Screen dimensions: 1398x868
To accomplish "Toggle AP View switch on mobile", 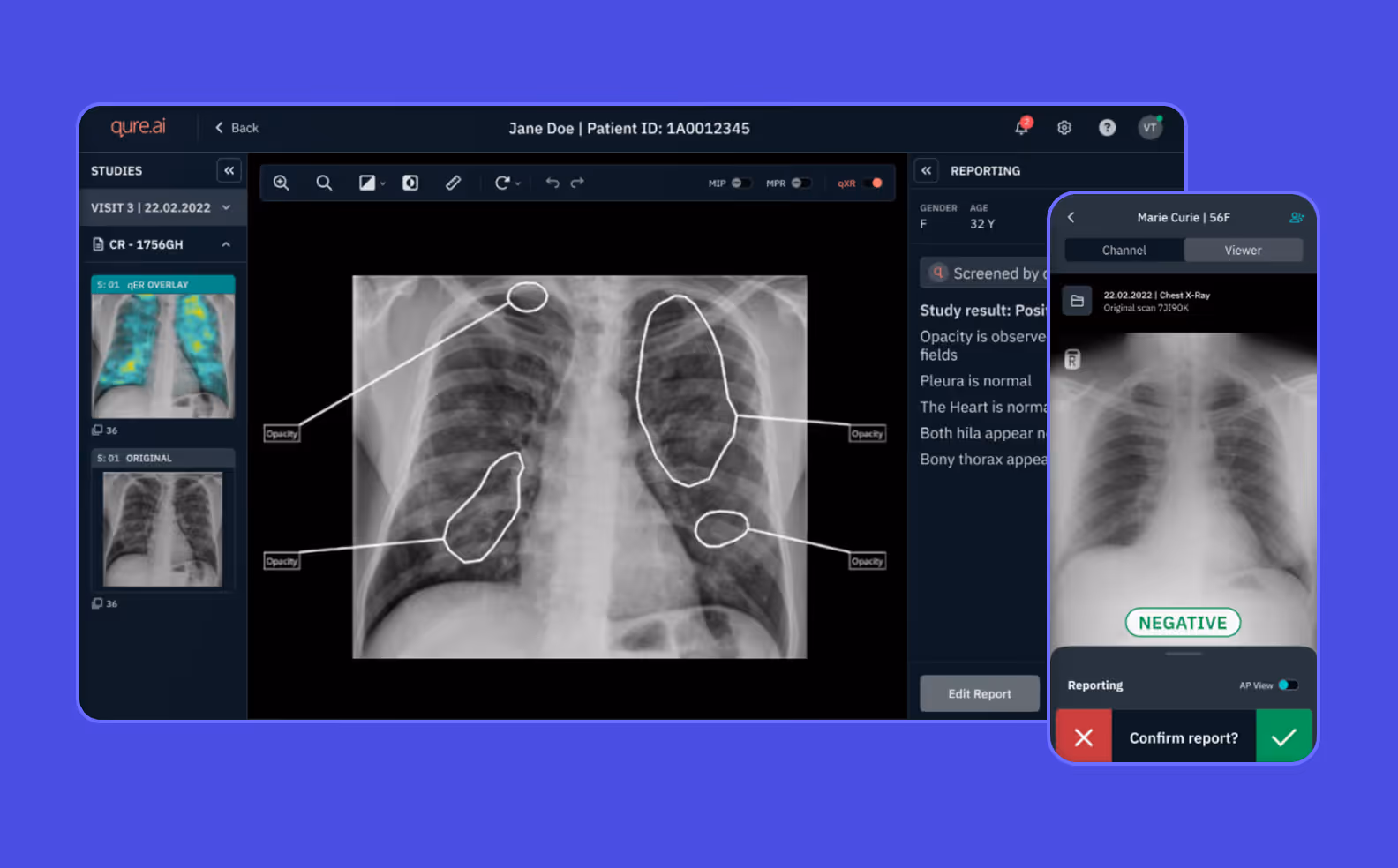I will (1289, 685).
